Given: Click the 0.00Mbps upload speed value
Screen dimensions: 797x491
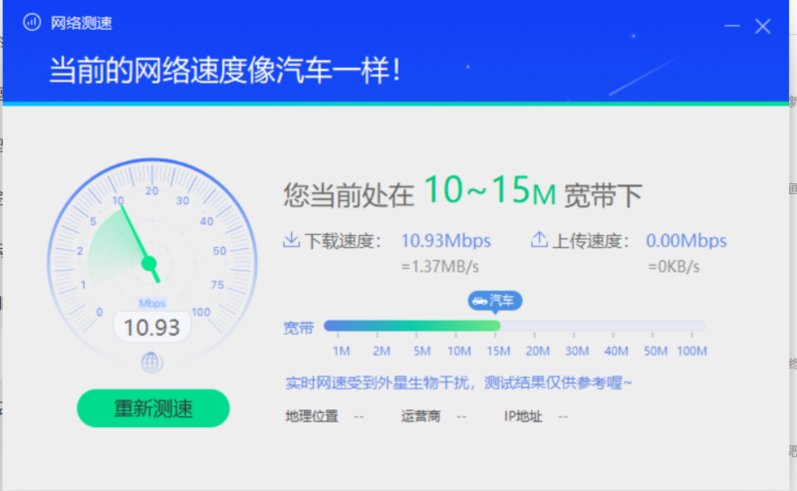Looking at the screenshot, I should click(x=686, y=241).
